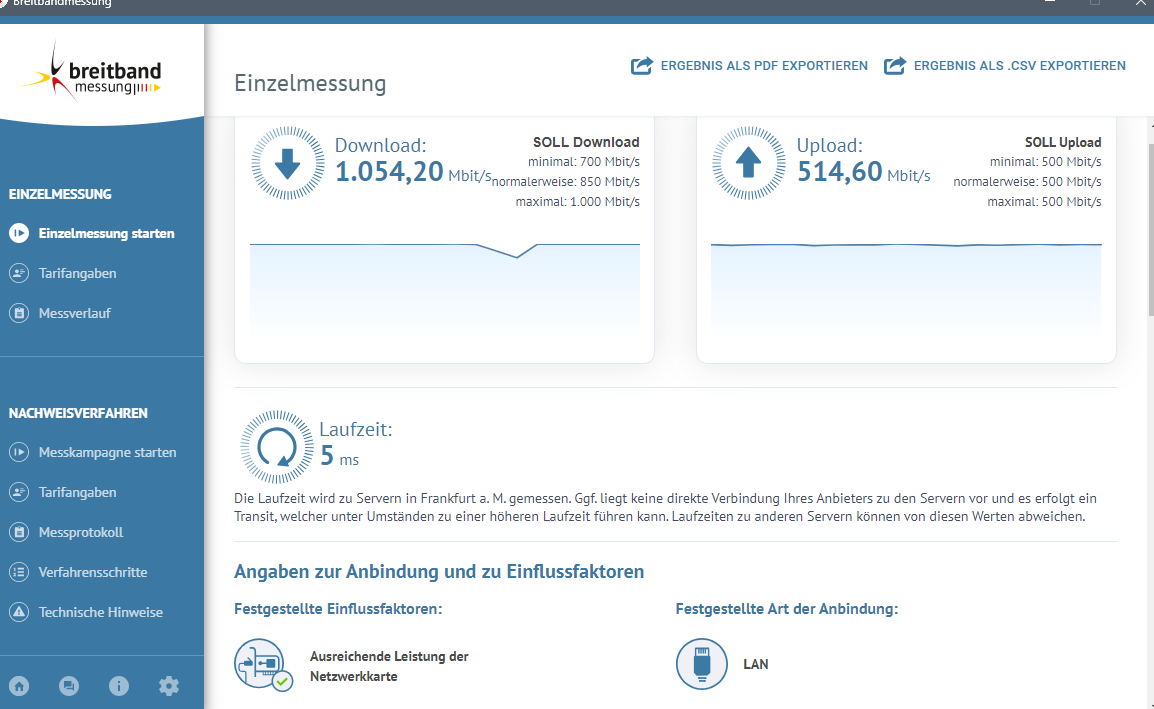Click the 'Festgestellte Art der Anbindung:' heading

pyautogui.click(x=787, y=609)
